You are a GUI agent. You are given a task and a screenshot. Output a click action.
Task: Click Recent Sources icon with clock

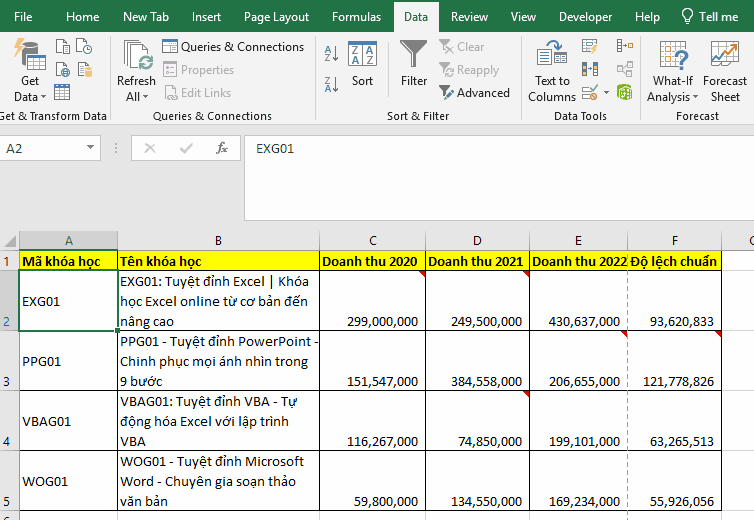pos(84,47)
